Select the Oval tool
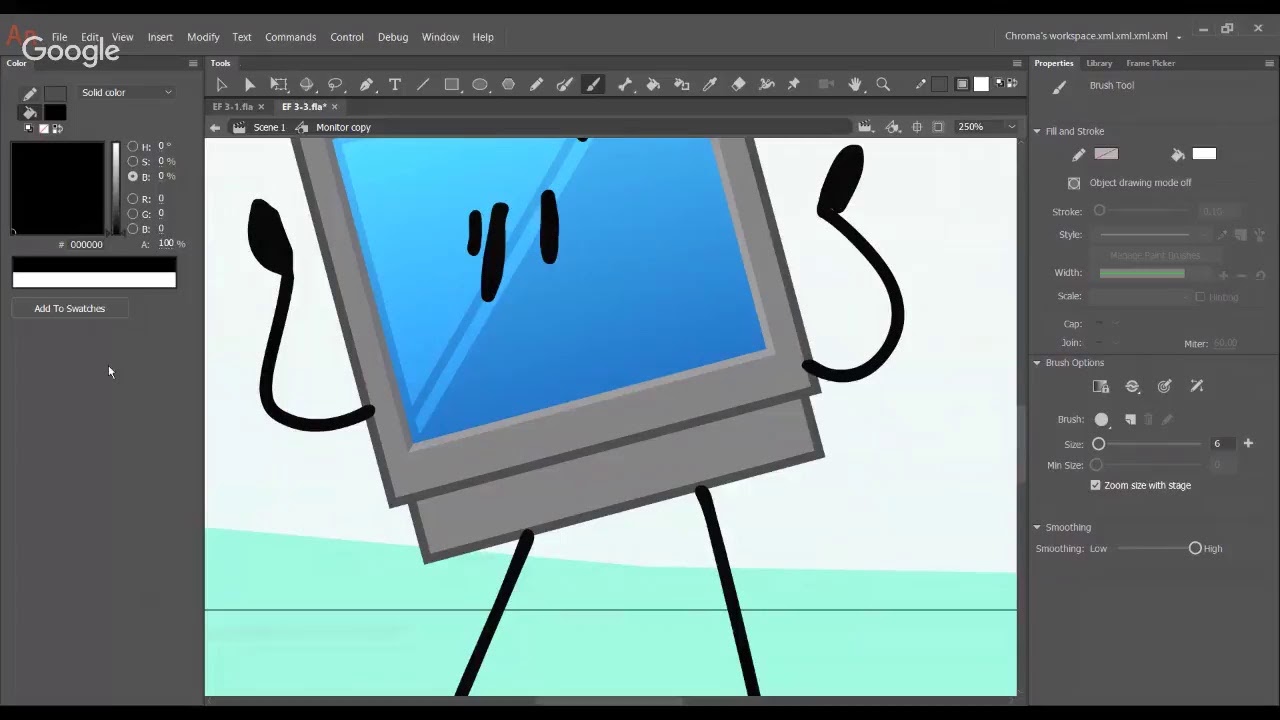This screenshot has width=1280, height=720. [x=480, y=85]
